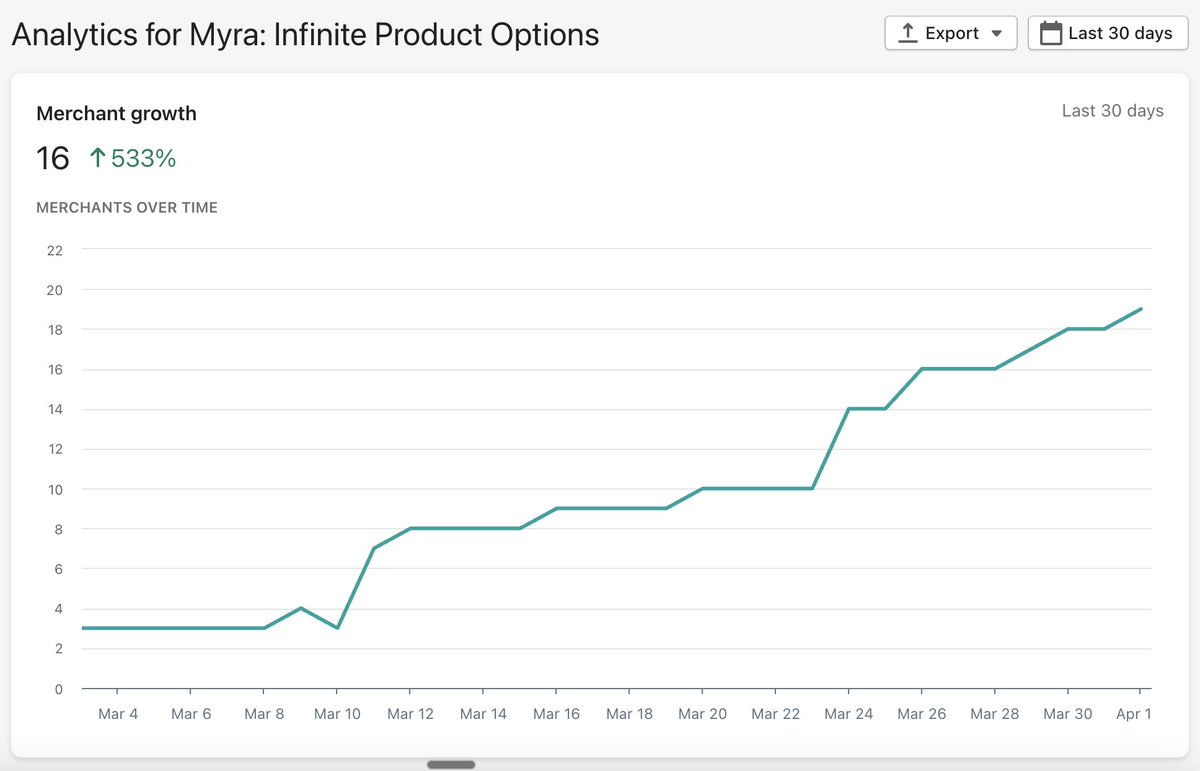This screenshot has height=771, width=1200.
Task: Click the Merchant growth card heading
Action: coord(116,114)
